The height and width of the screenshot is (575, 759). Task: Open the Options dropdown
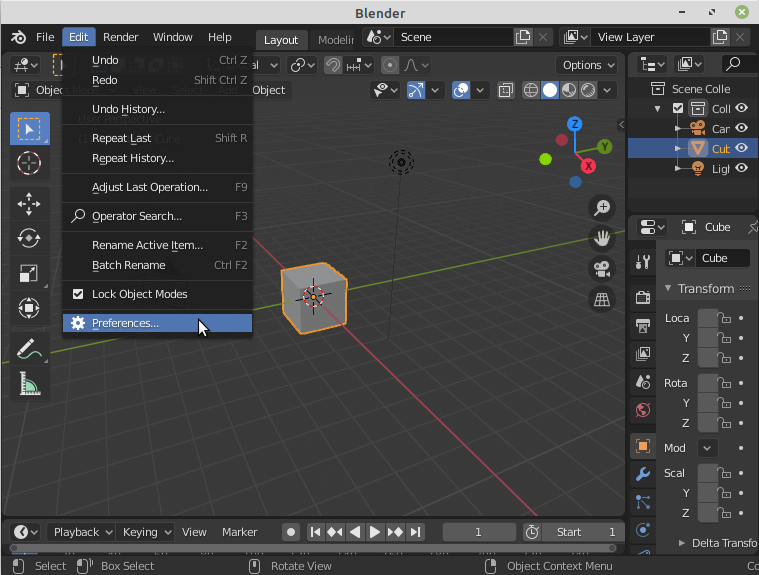tap(587, 65)
